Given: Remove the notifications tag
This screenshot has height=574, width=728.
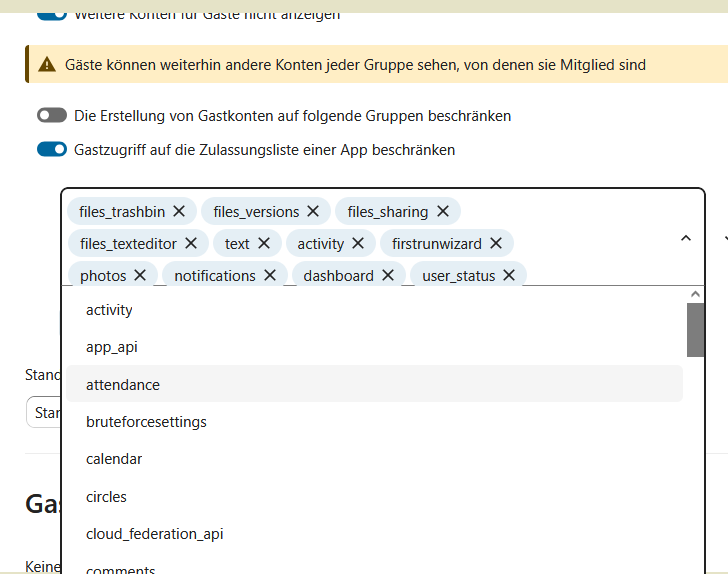Looking at the screenshot, I should tap(270, 275).
